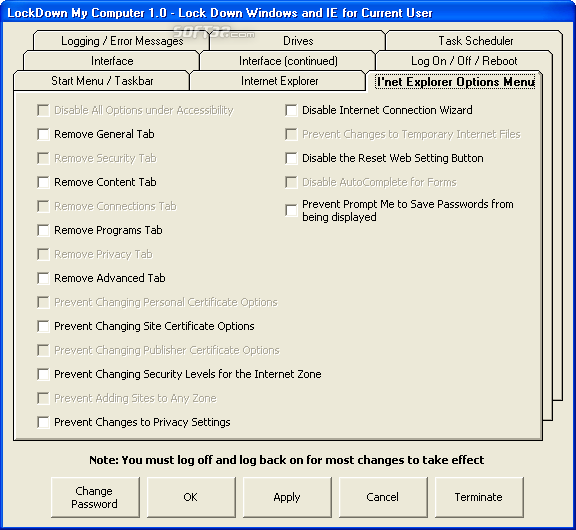576x530 pixels.
Task: Open the Task Scheduler tab
Action: click(475, 41)
